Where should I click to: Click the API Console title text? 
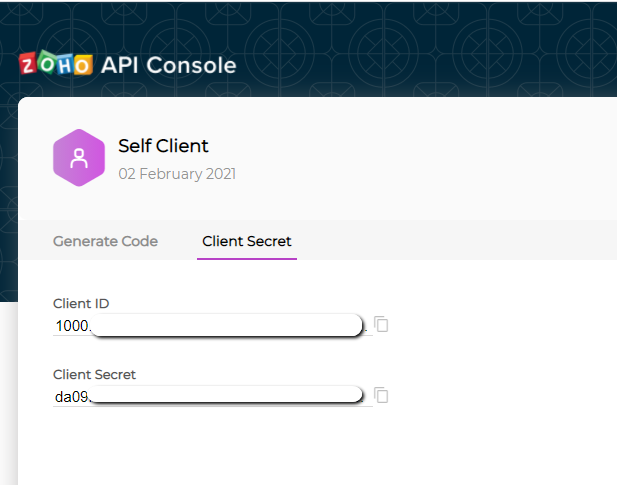169,65
